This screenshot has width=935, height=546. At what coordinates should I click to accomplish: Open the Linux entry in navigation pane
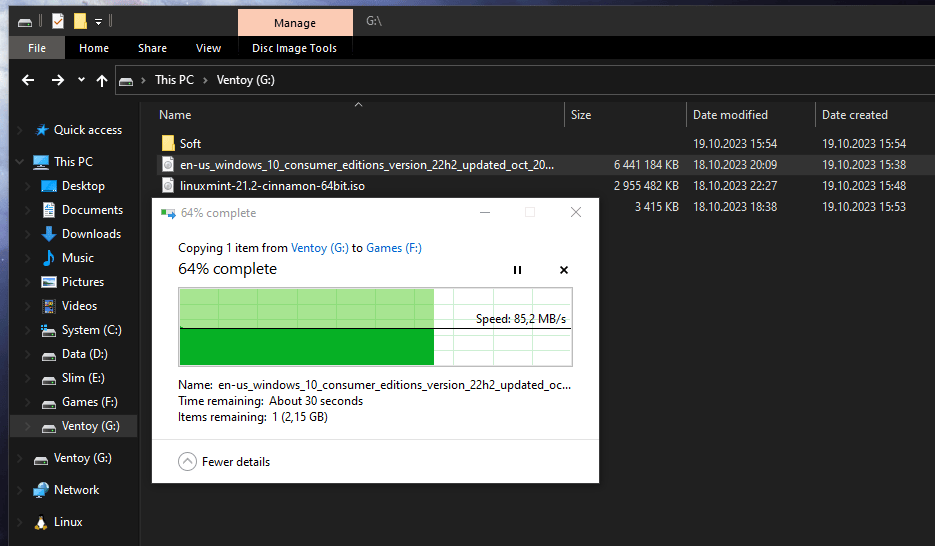pyautogui.click(x=68, y=522)
